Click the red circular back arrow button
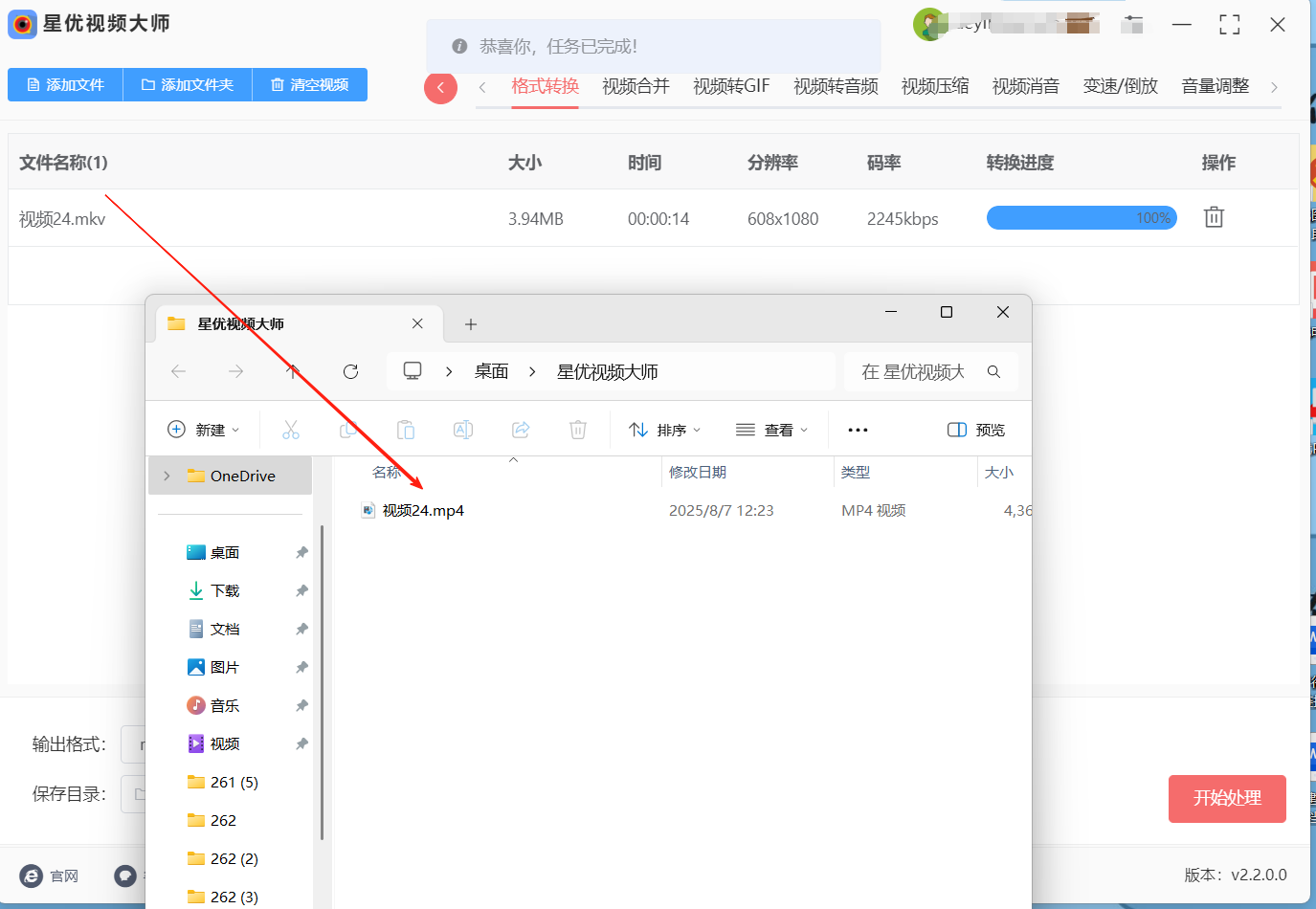Image resolution: width=1316 pixels, height=909 pixels. [x=440, y=88]
